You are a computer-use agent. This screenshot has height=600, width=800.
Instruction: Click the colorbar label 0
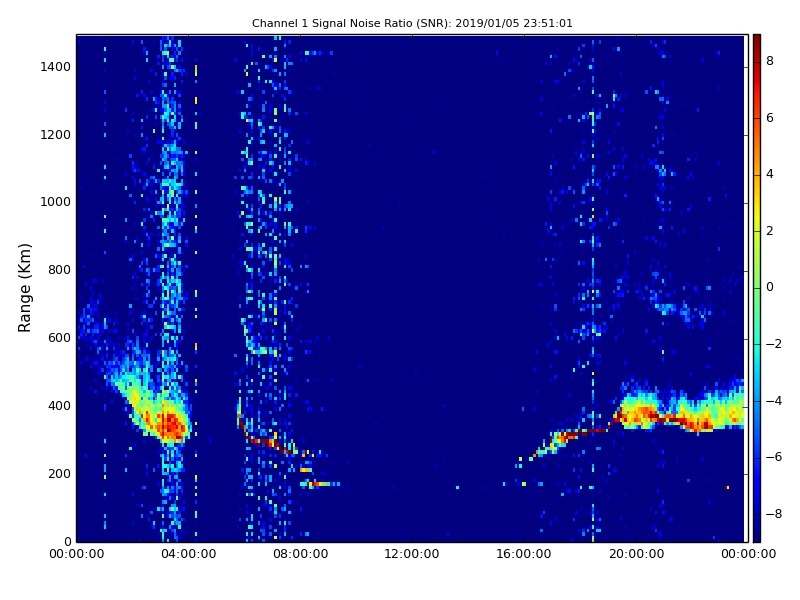(770, 287)
